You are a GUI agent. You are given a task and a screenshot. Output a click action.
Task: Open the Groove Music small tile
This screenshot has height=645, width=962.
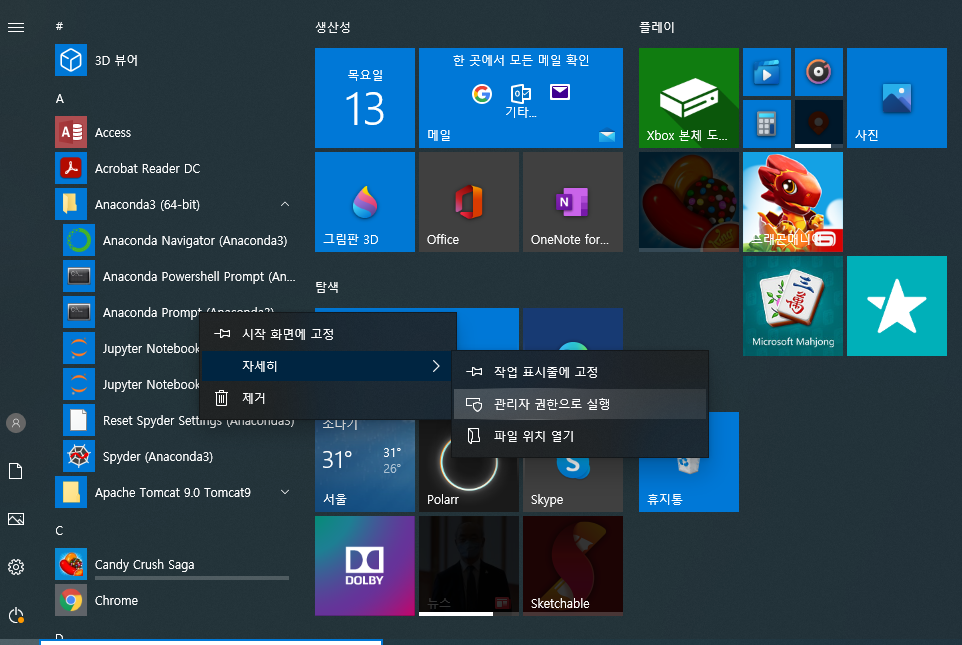(818, 72)
